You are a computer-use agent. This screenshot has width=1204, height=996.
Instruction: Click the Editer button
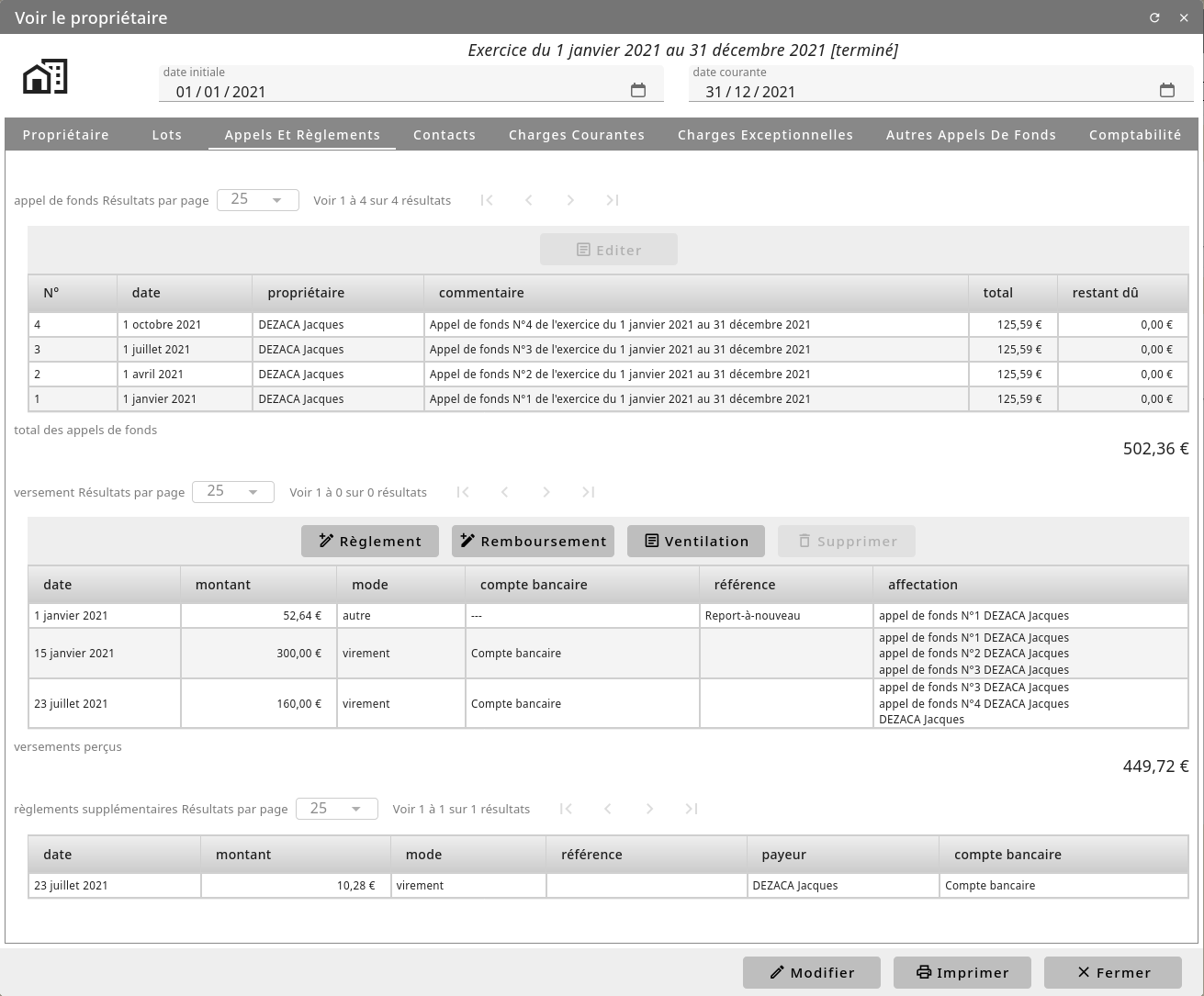click(x=609, y=250)
